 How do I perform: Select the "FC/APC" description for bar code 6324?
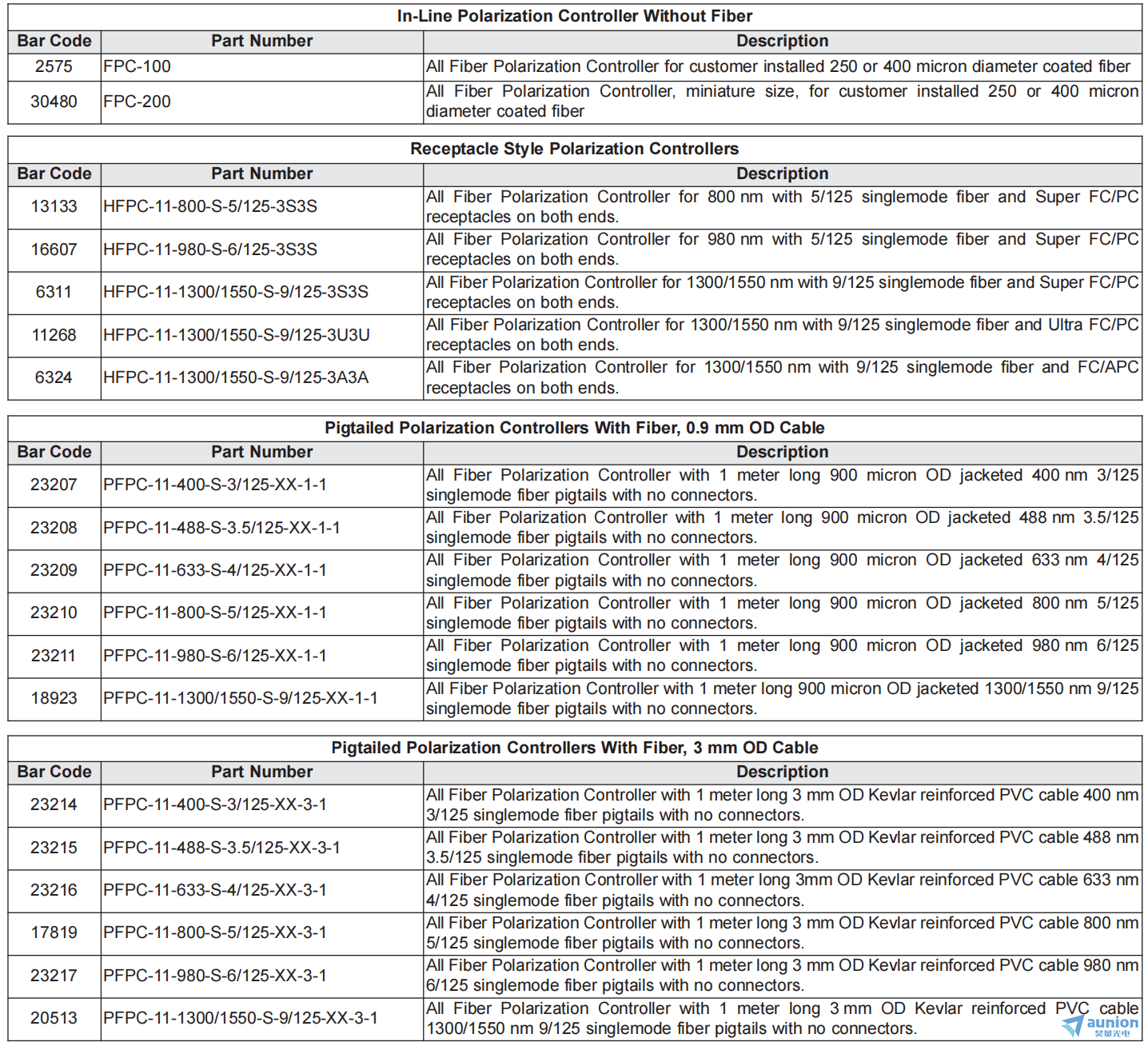click(782, 377)
